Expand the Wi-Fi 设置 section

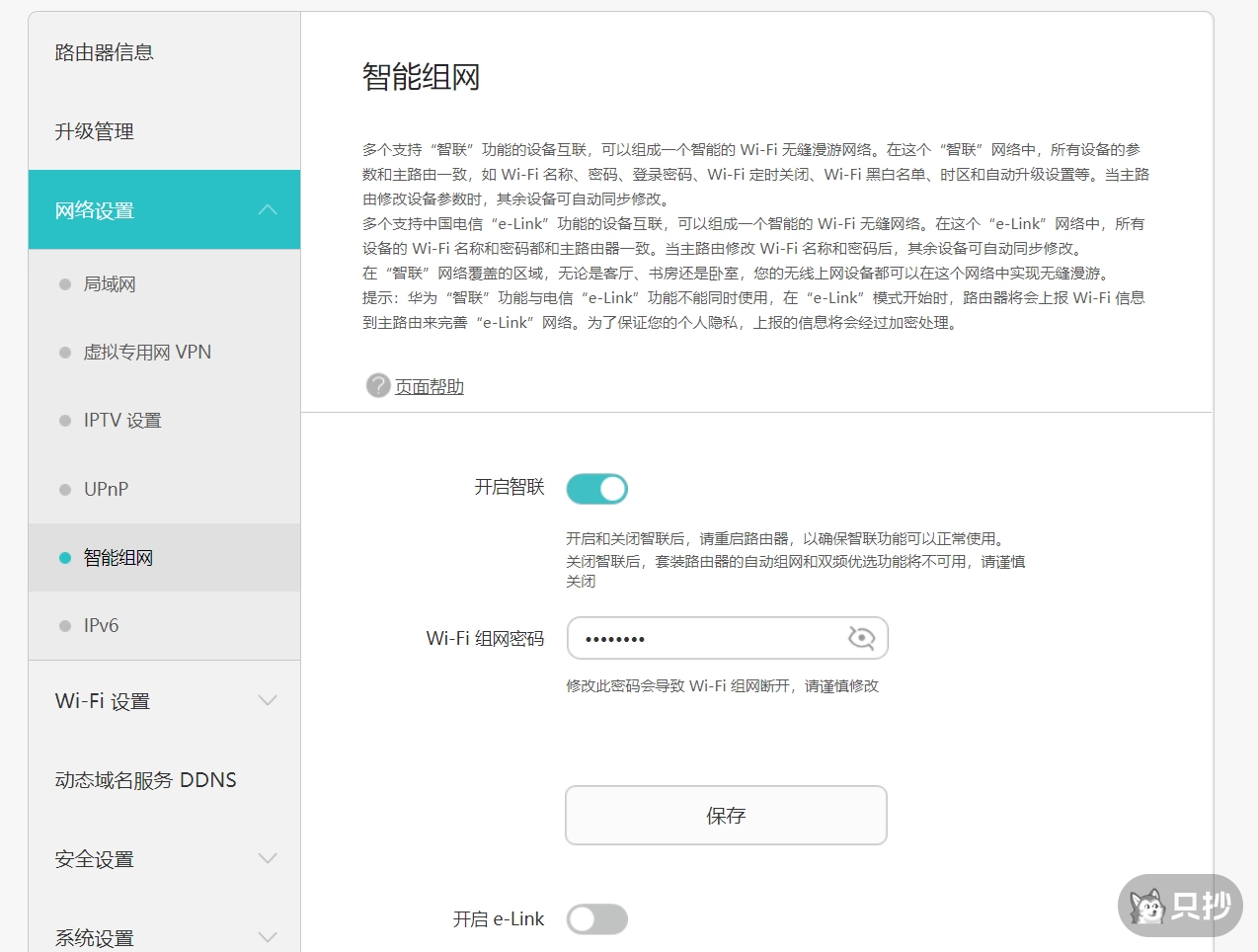tap(268, 701)
